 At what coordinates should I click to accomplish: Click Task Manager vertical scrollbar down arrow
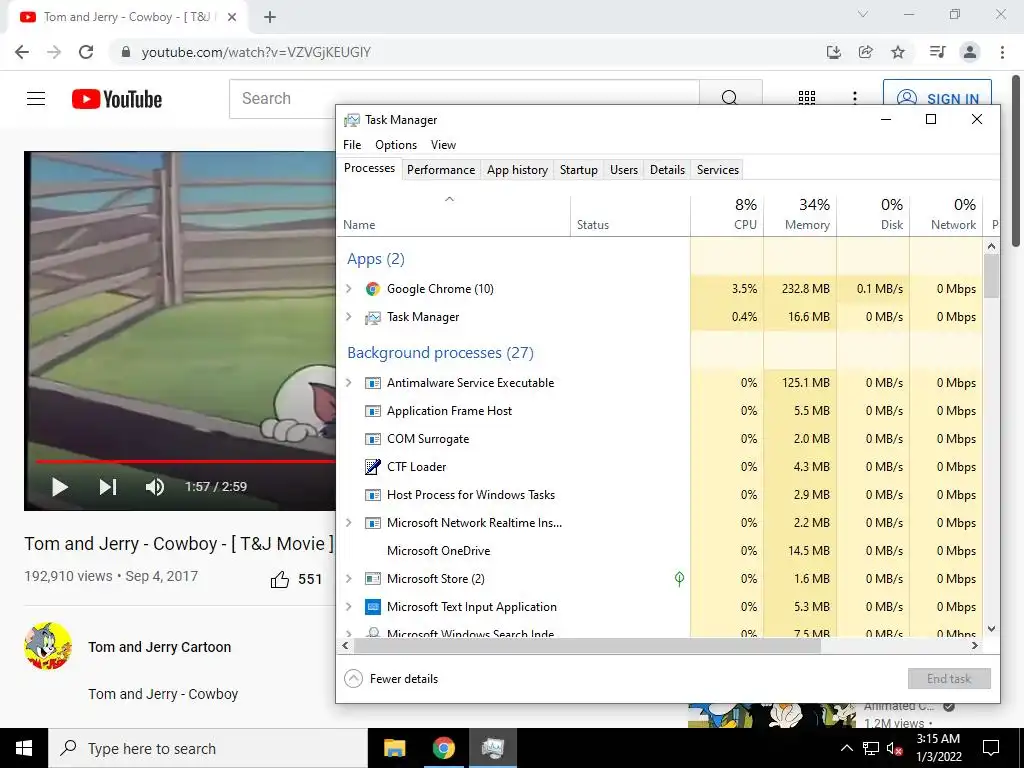(x=991, y=629)
